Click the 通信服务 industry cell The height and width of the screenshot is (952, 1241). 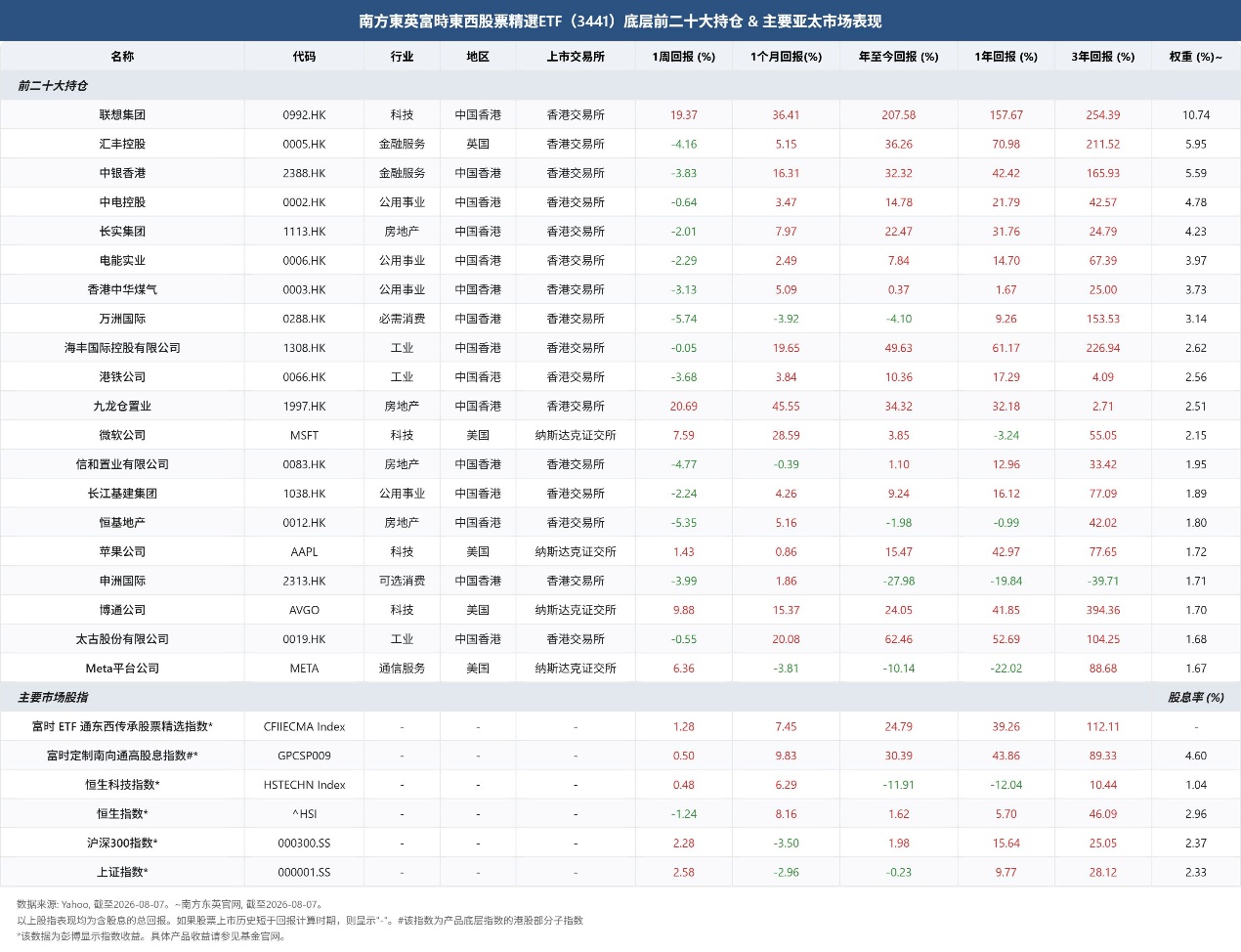[402, 669]
